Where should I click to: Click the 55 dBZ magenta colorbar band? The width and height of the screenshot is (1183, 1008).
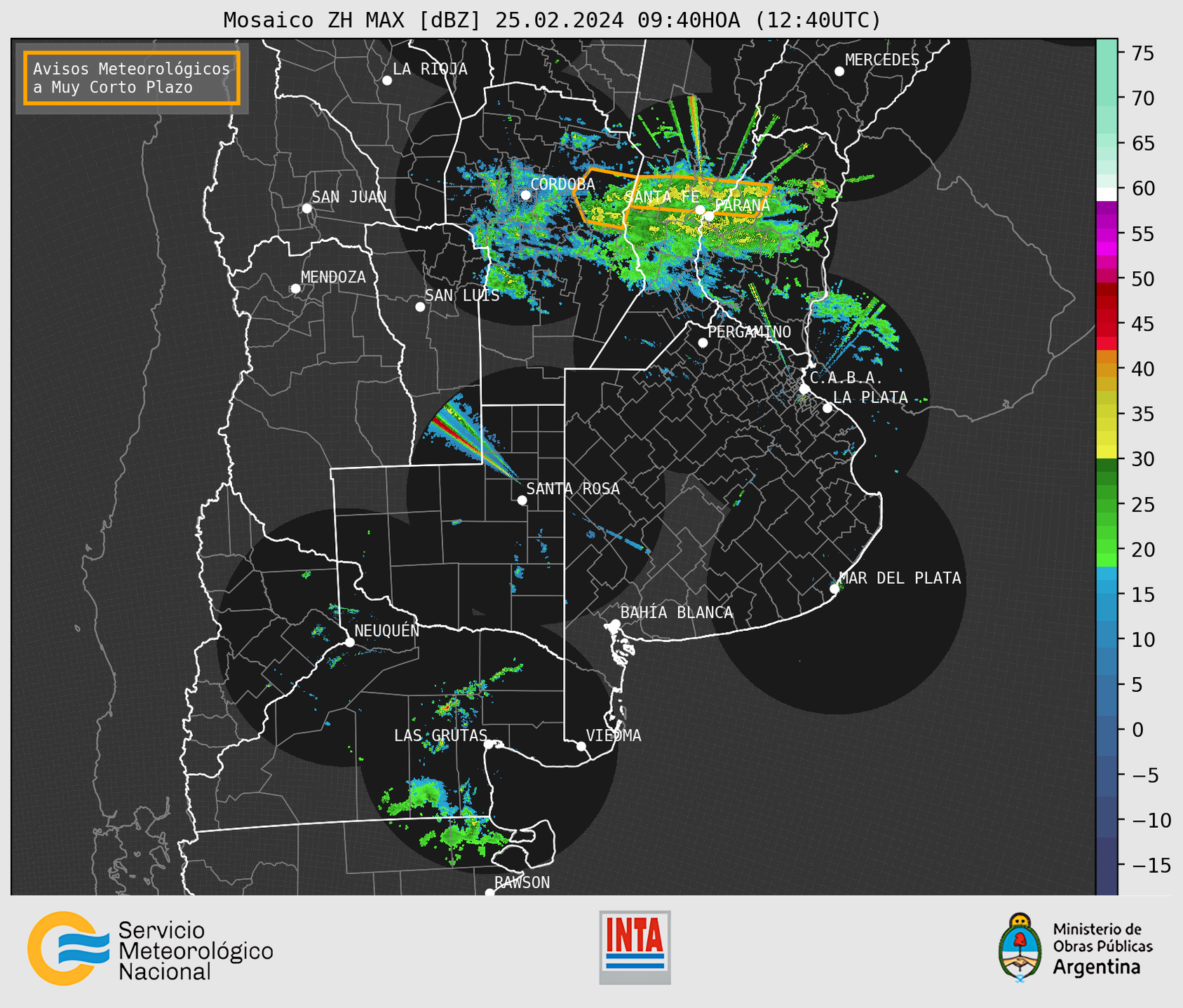pyautogui.click(x=1107, y=233)
